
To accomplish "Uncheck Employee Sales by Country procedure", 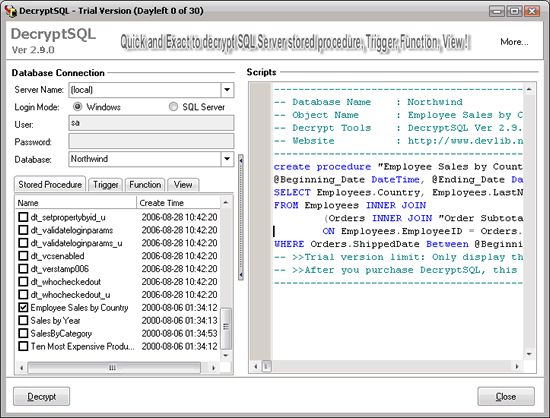I will [x=23, y=308].
